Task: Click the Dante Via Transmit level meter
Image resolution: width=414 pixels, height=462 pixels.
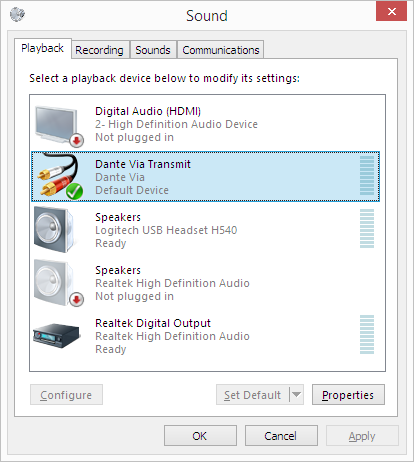Action: [x=367, y=176]
